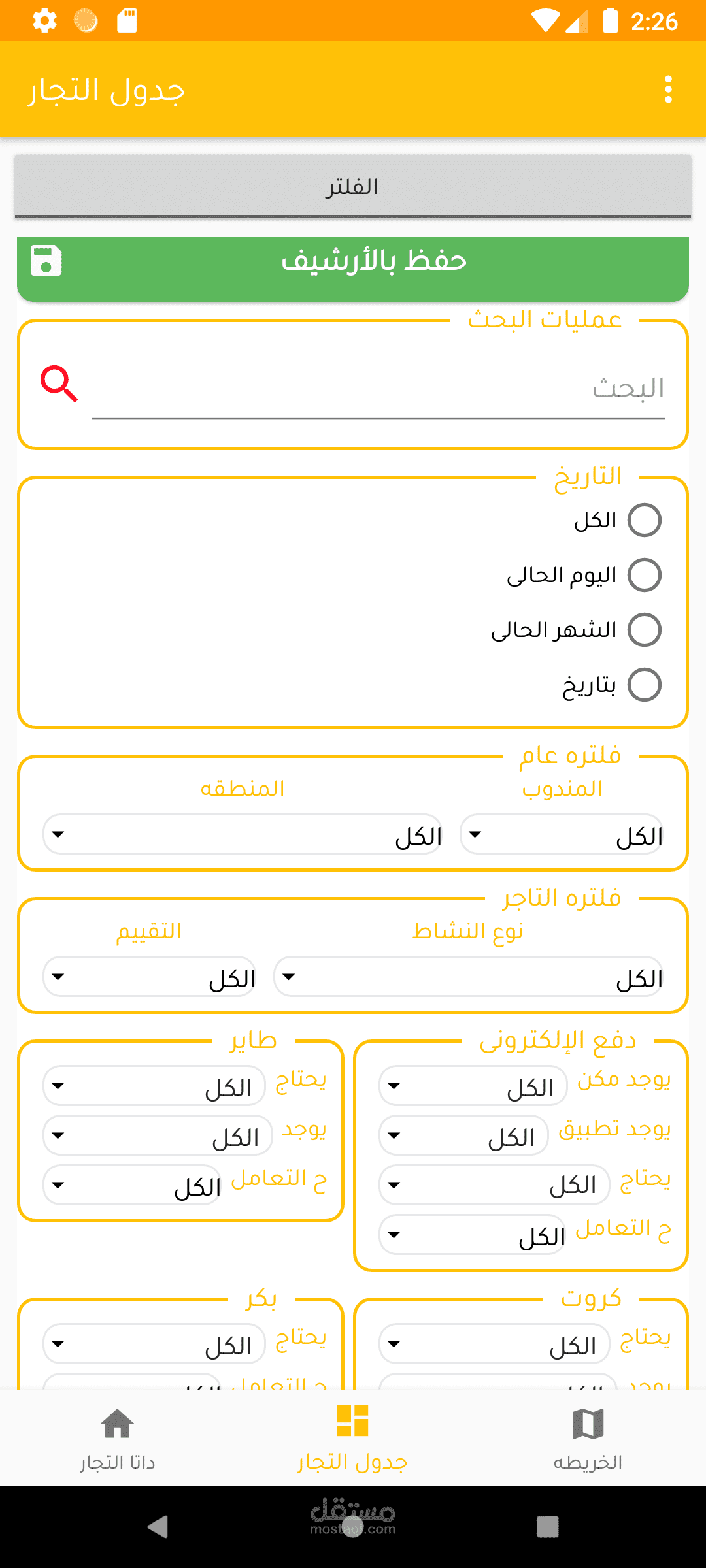Select the الكل date radio button
The width and height of the screenshot is (706, 1568).
(x=644, y=521)
